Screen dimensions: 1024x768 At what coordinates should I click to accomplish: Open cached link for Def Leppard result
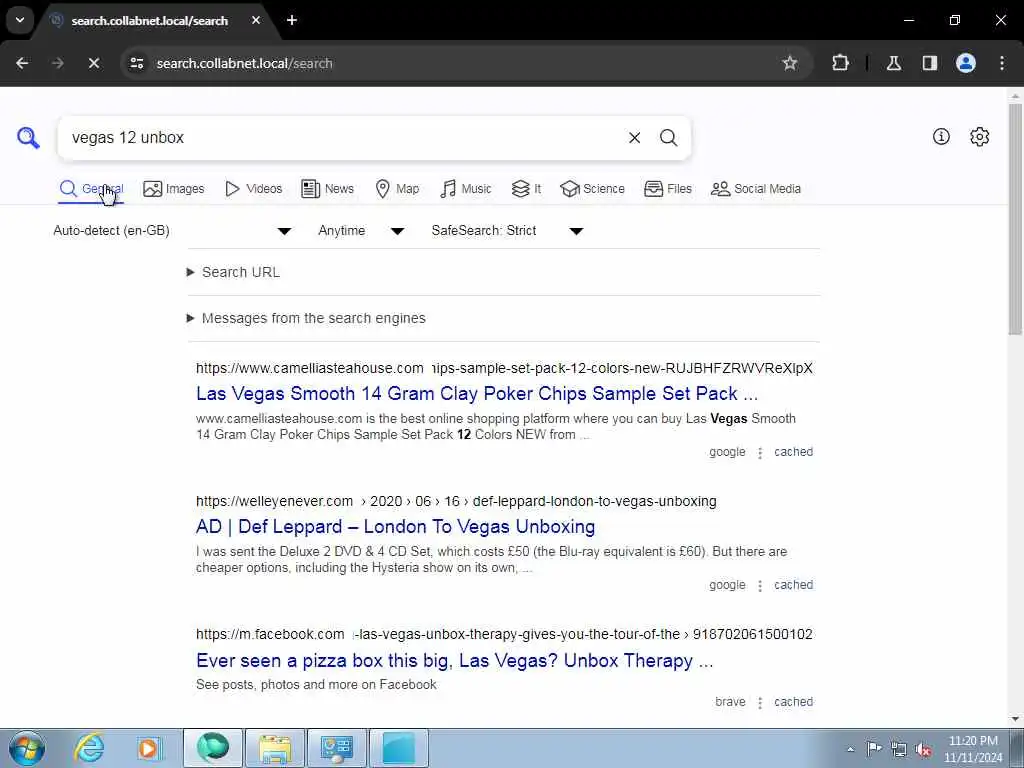coord(793,585)
